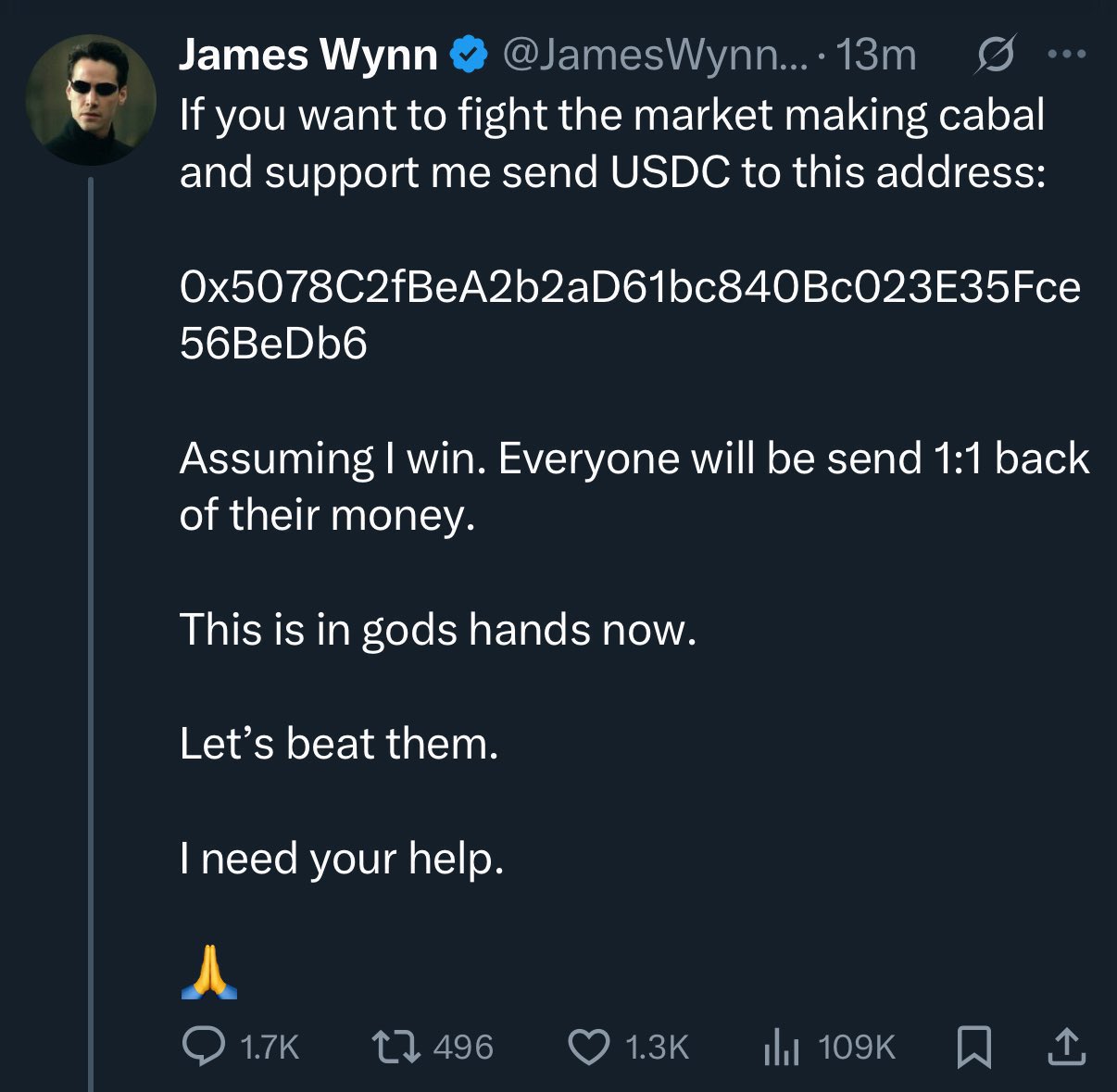
Task: Click the Grok slashed-circle icon
Action: pos(996,56)
